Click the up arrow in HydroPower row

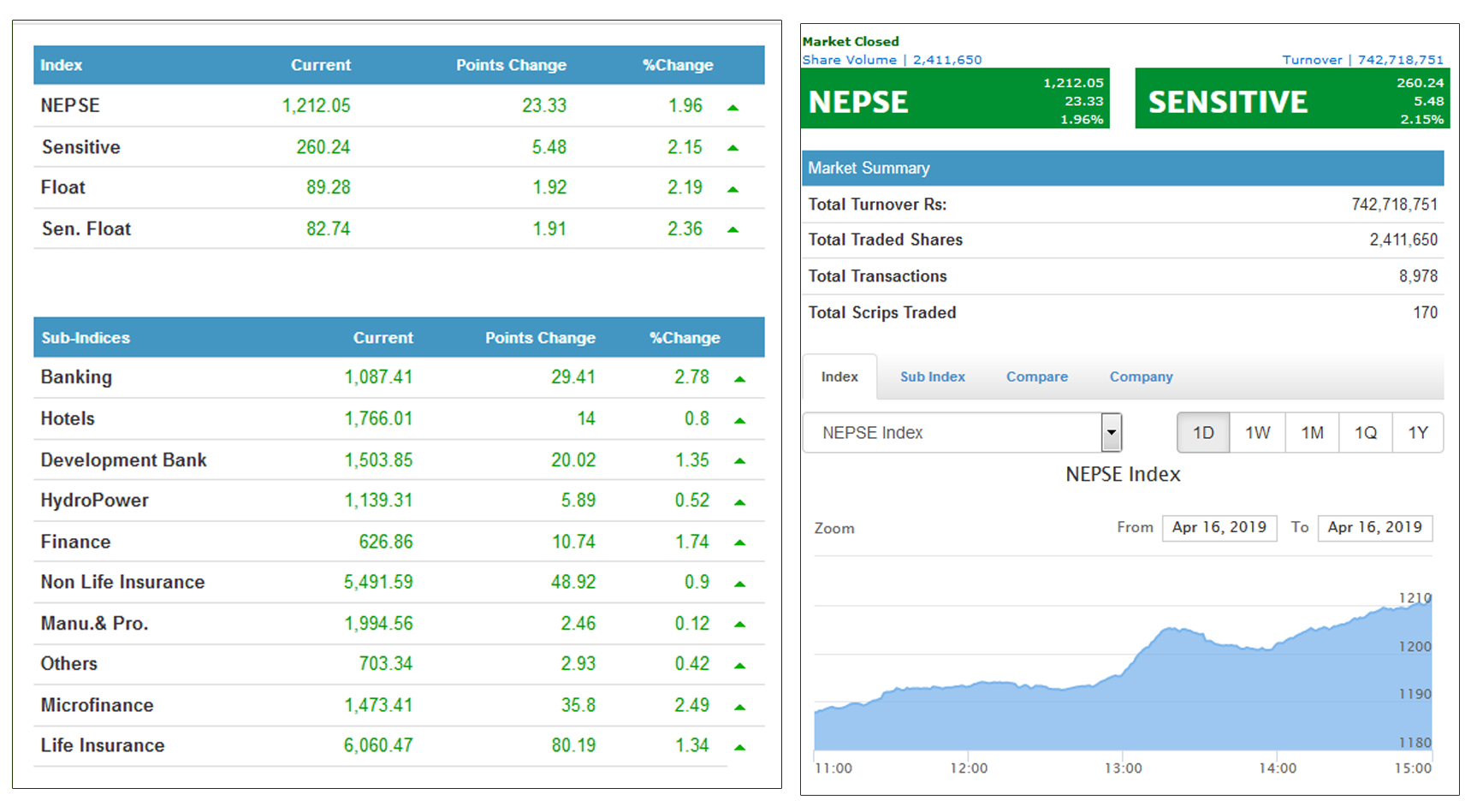[x=740, y=502]
